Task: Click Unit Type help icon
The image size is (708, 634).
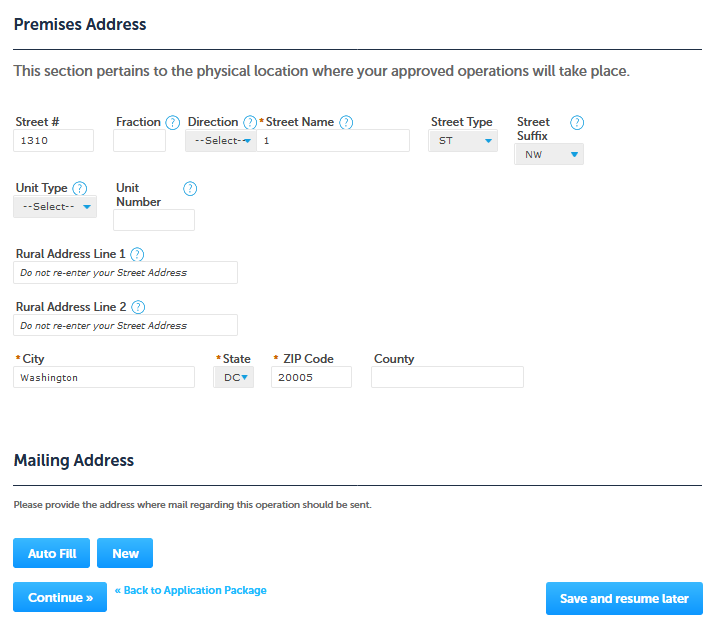Action: point(80,188)
